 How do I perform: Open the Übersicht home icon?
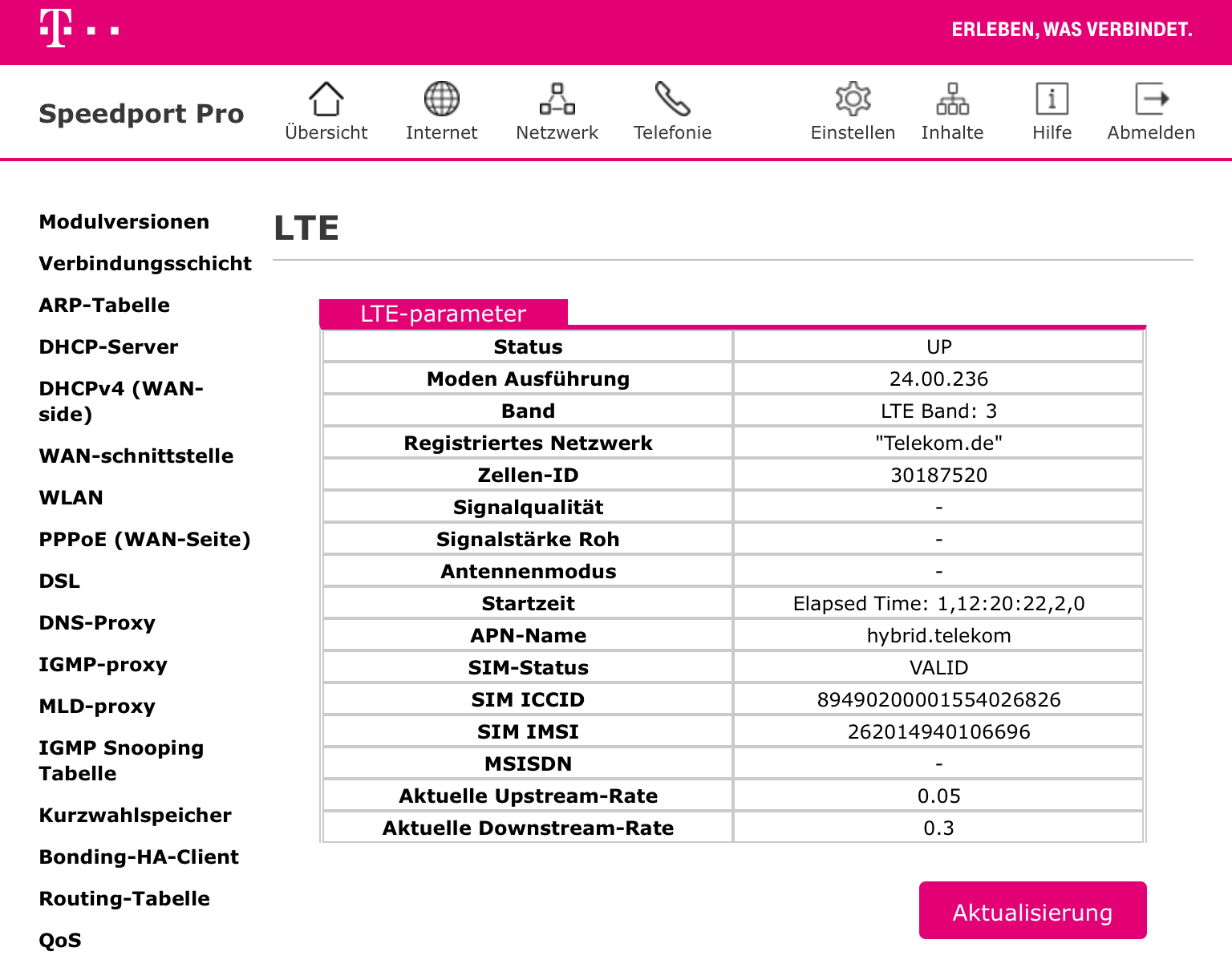[326, 99]
